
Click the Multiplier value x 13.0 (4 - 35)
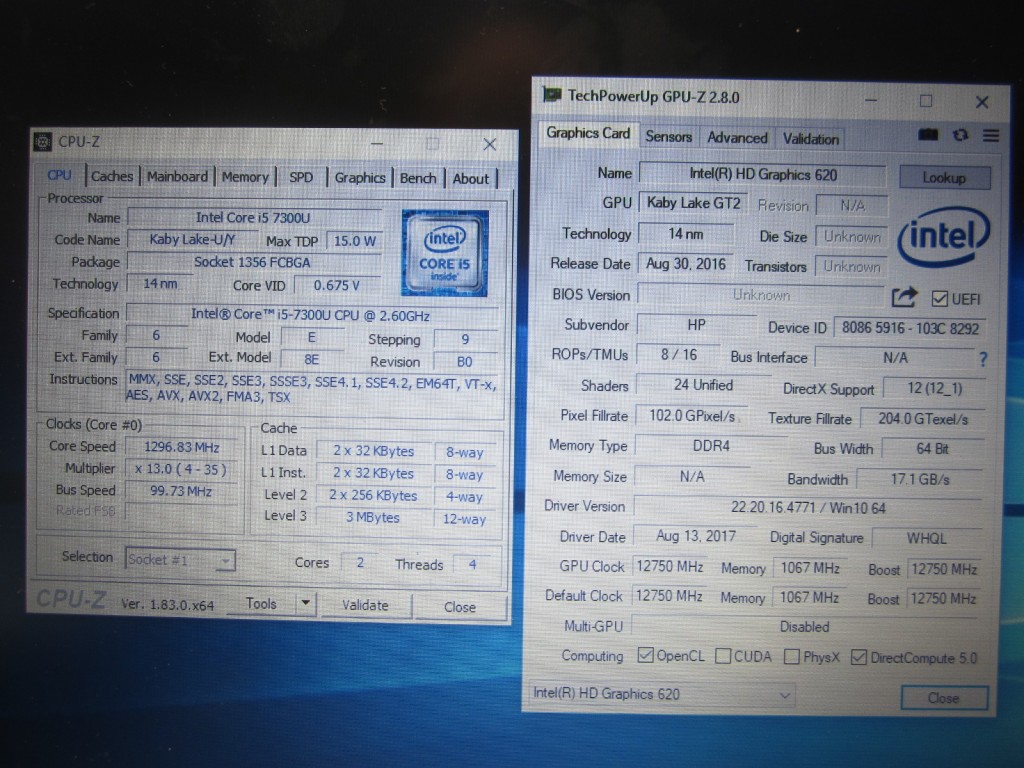click(x=181, y=469)
